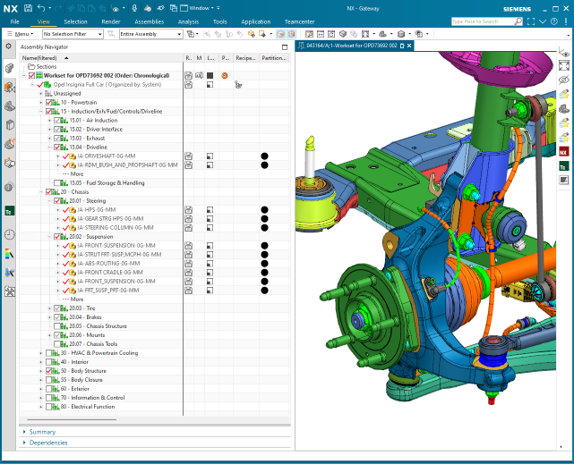The image size is (574, 464).
Task: Click the Undo arrow icon
Action: (41, 8)
